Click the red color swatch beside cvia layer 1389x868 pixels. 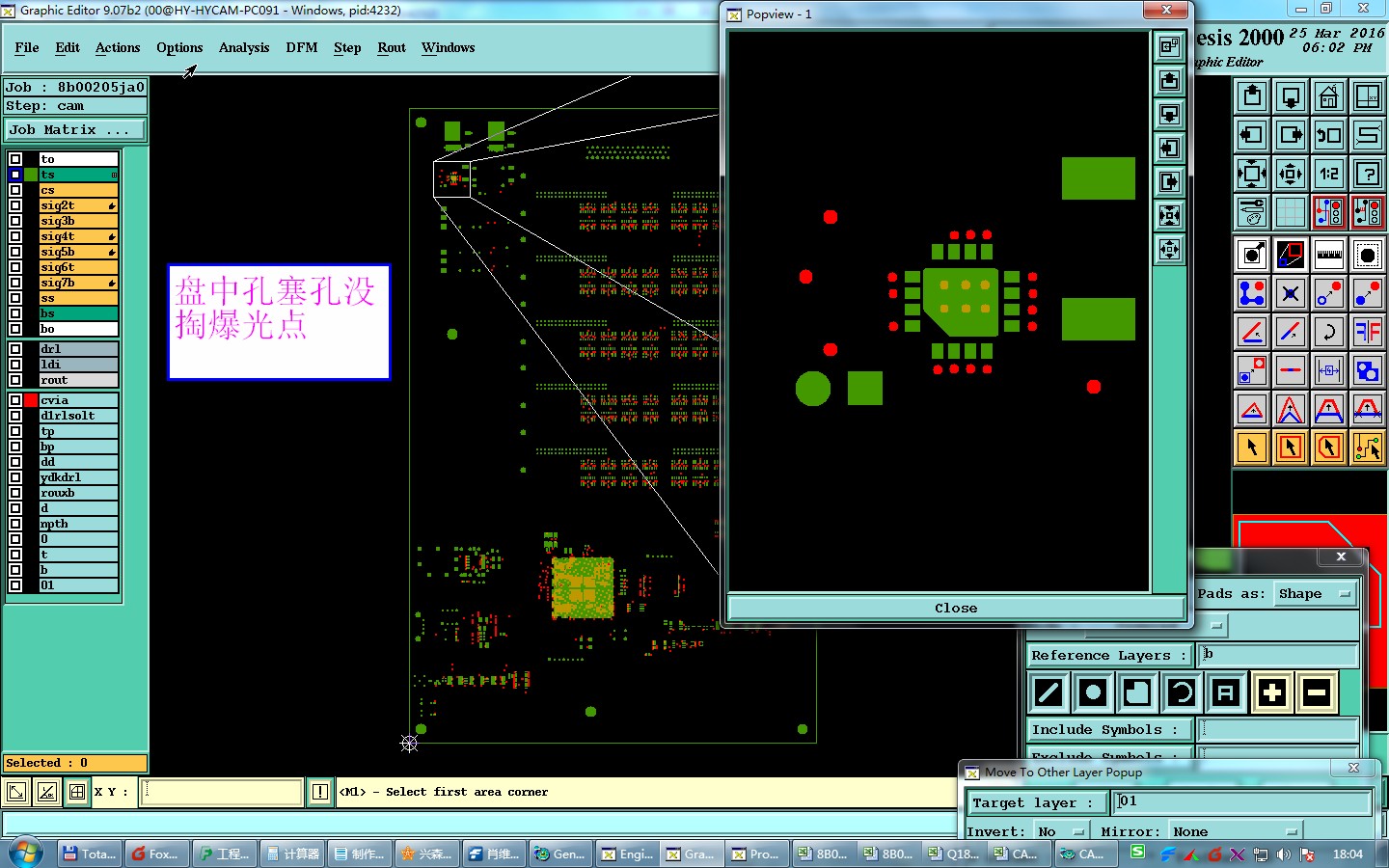[x=32, y=400]
